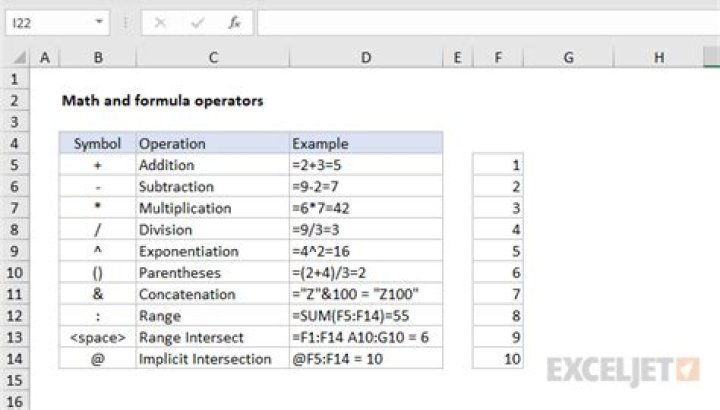Select column H header

(x=659, y=58)
